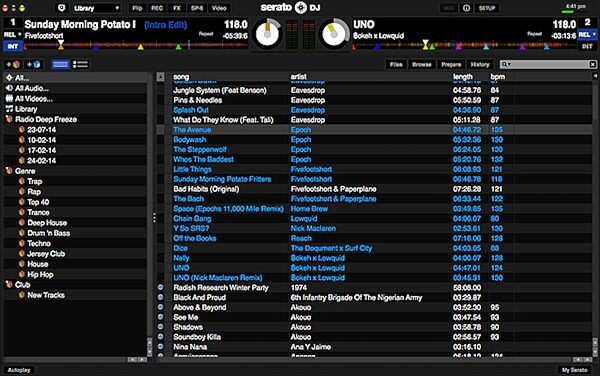Click status icon beside Nina Nana
Image resolution: width=600 pixels, height=376 pixels.
click(160, 346)
